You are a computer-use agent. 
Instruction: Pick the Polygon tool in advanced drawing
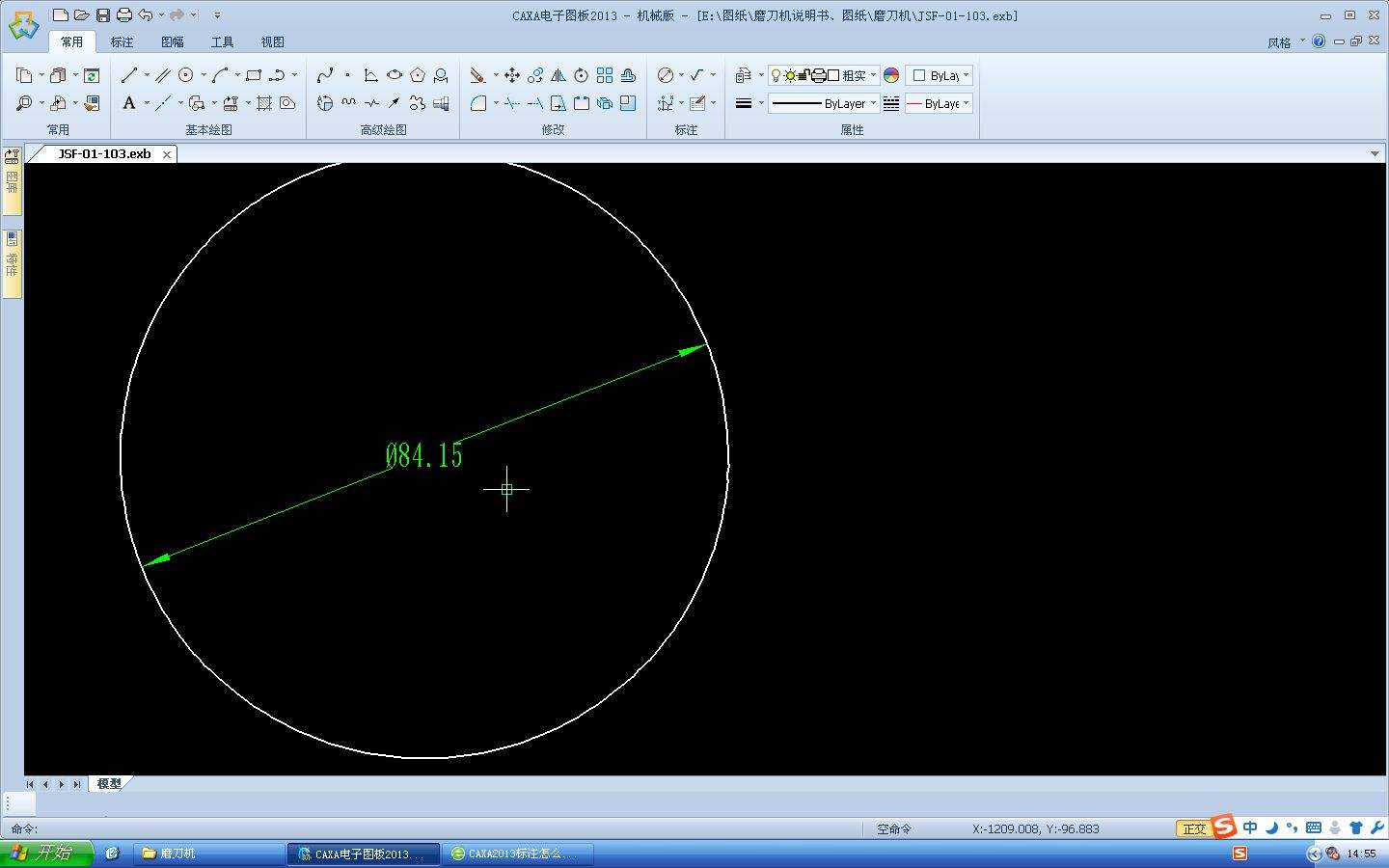click(418, 75)
